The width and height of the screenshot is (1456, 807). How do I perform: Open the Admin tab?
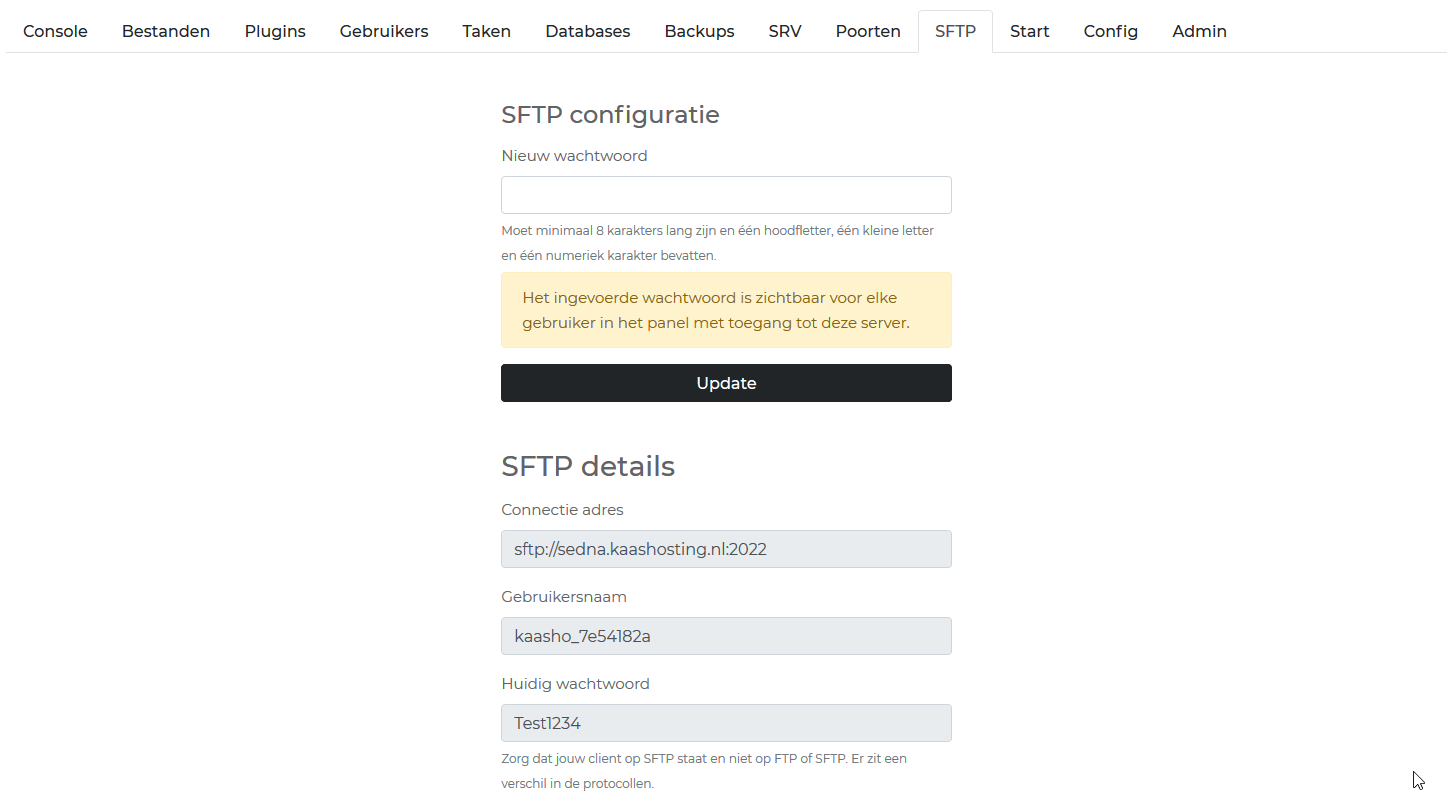[1200, 31]
